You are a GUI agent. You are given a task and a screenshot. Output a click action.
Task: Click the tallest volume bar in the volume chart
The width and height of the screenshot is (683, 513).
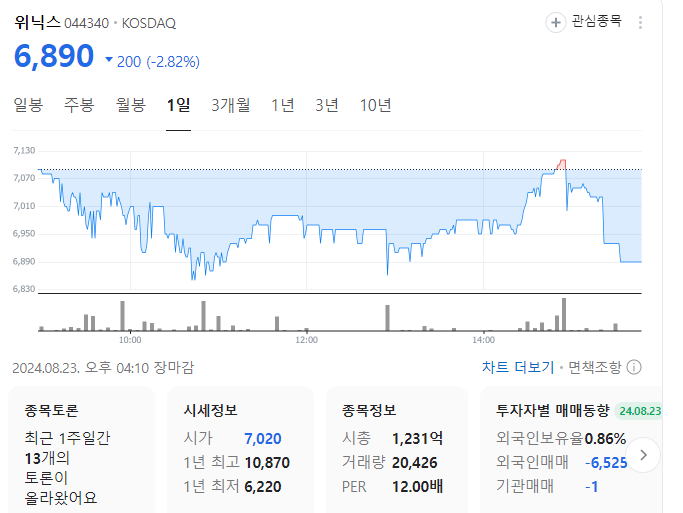click(564, 314)
